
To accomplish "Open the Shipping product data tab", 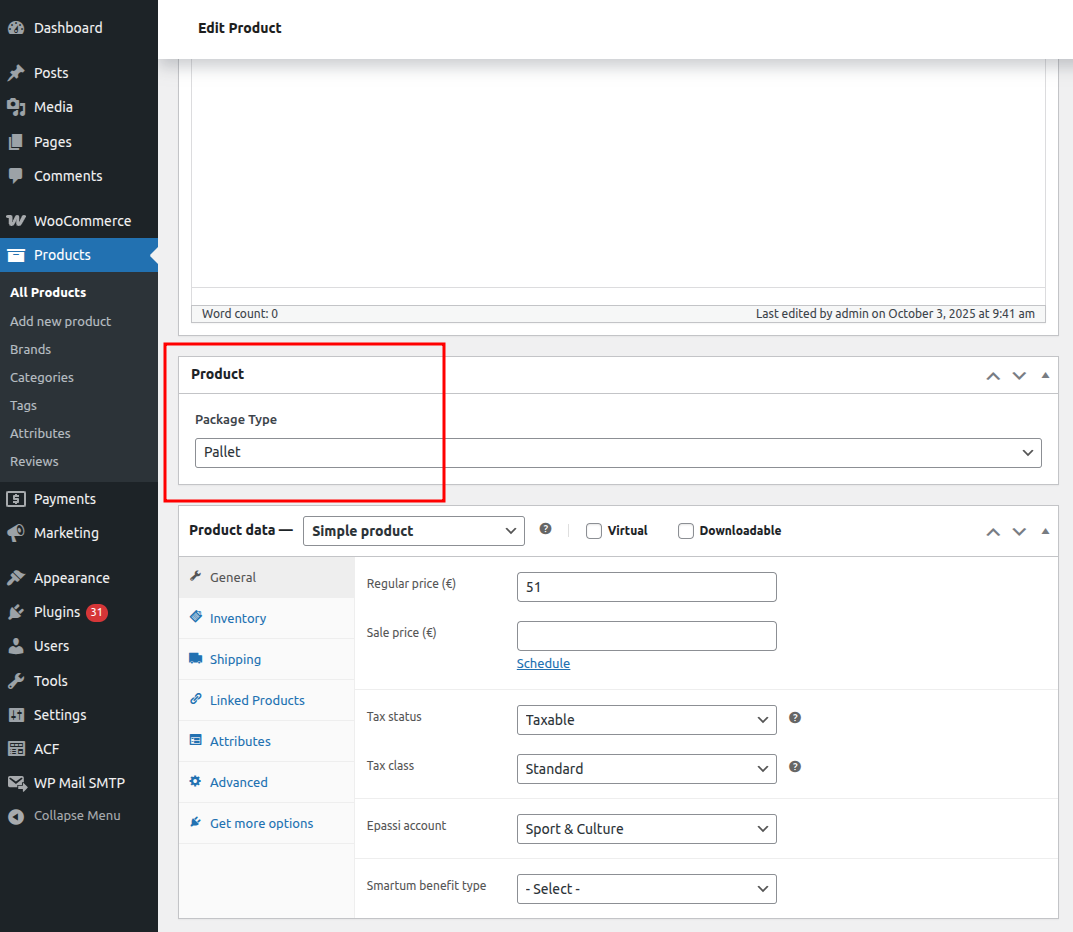I will point(235,659).
